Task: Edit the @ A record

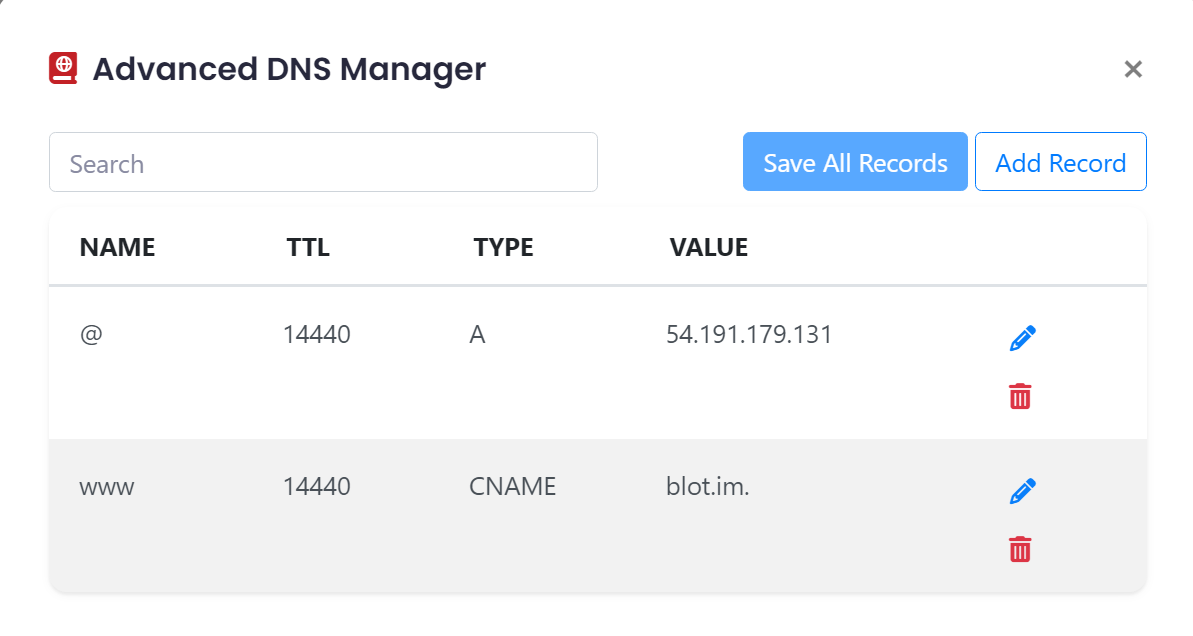Action: [1023, 339]
